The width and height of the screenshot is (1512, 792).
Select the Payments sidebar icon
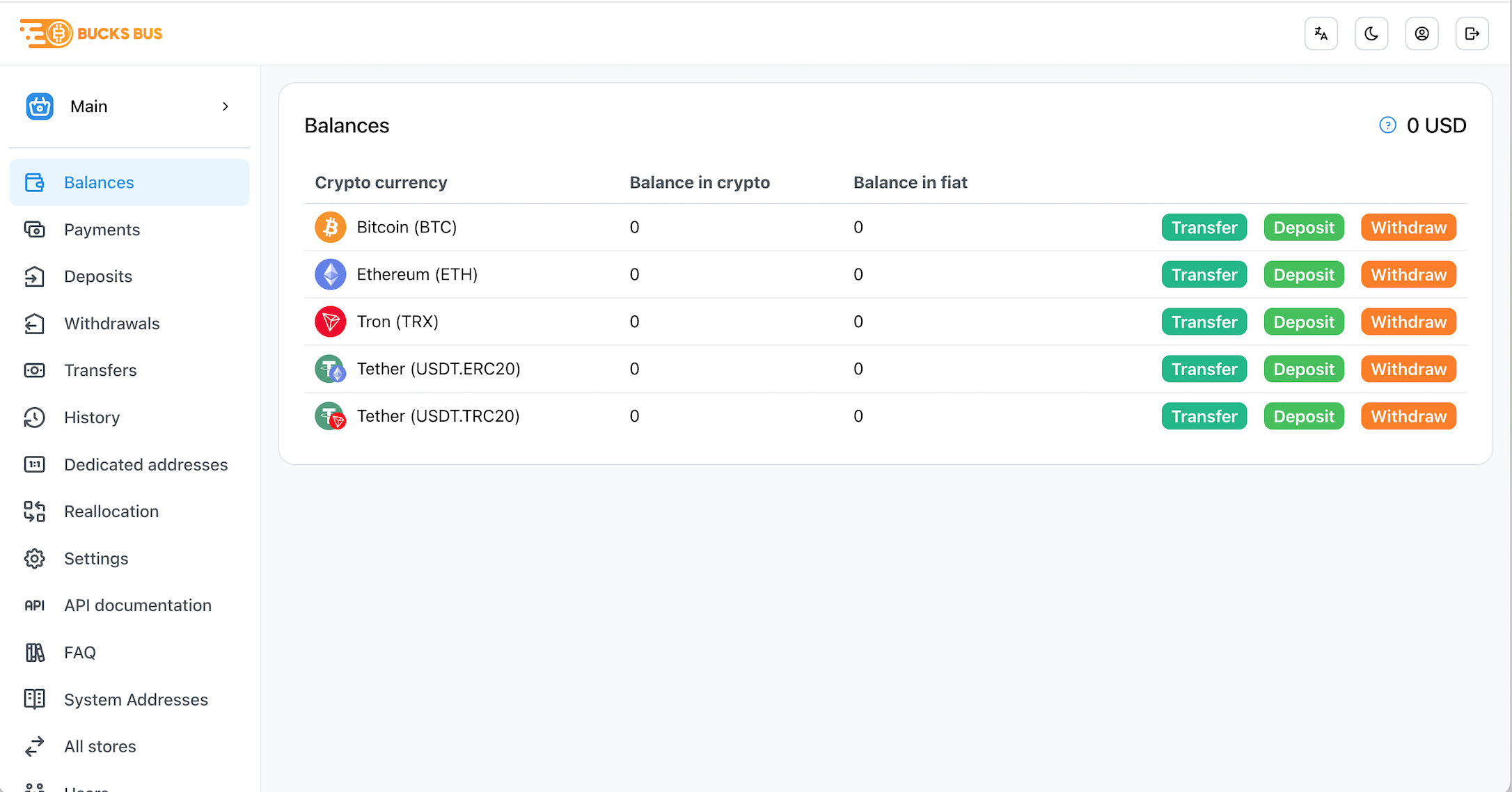(35, 229)
